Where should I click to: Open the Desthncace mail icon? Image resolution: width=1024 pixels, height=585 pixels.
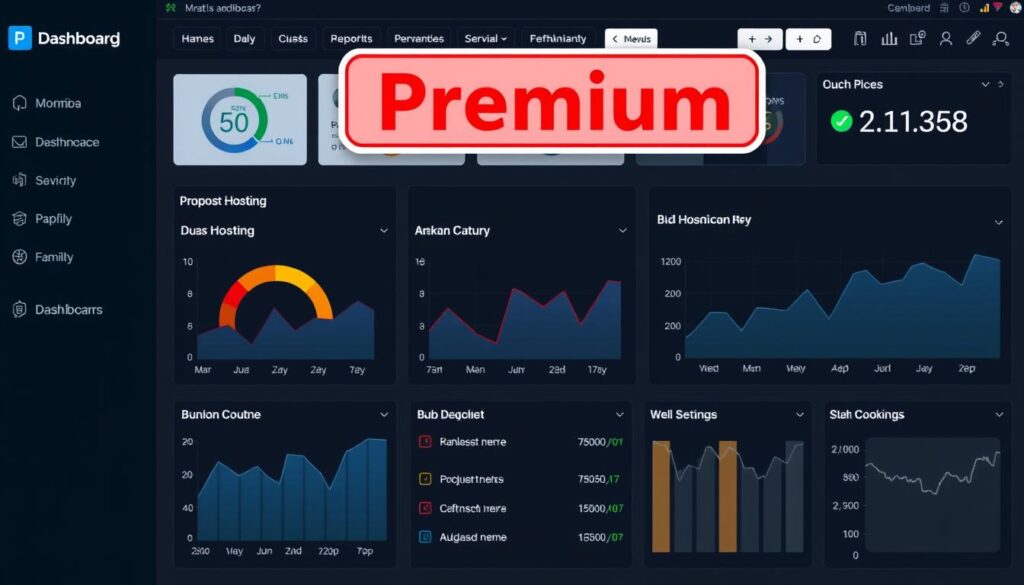click(20, 142)
